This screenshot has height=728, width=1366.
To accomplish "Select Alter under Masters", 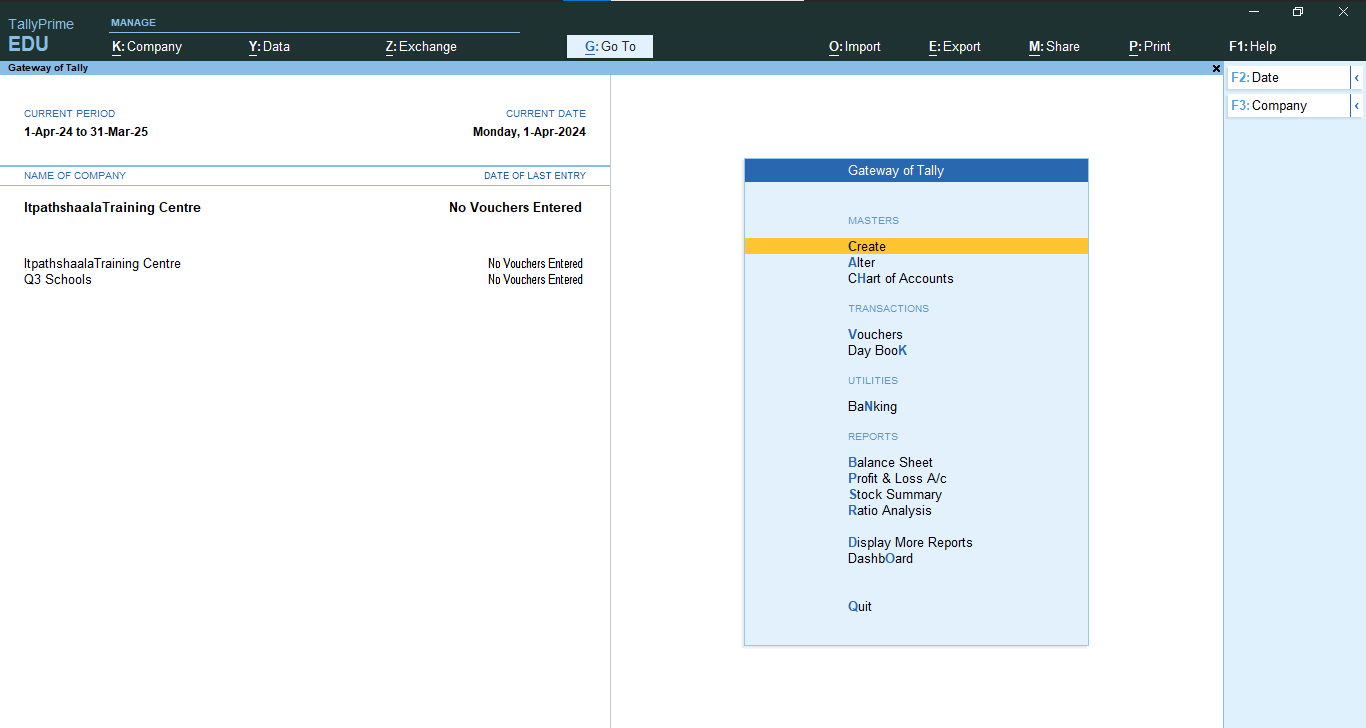I will [x=862, y=262].
